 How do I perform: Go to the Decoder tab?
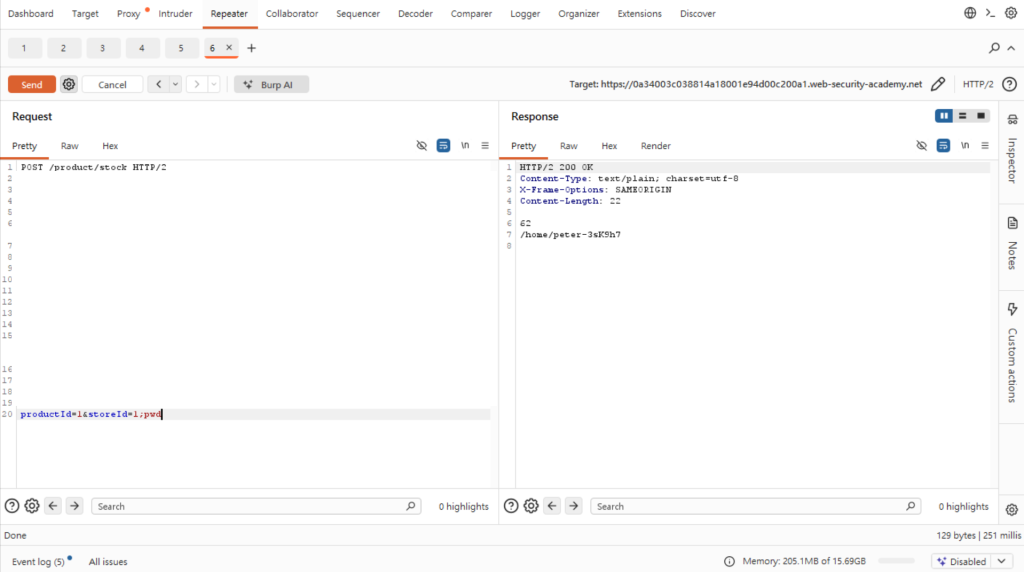click(x=415, y=14)
